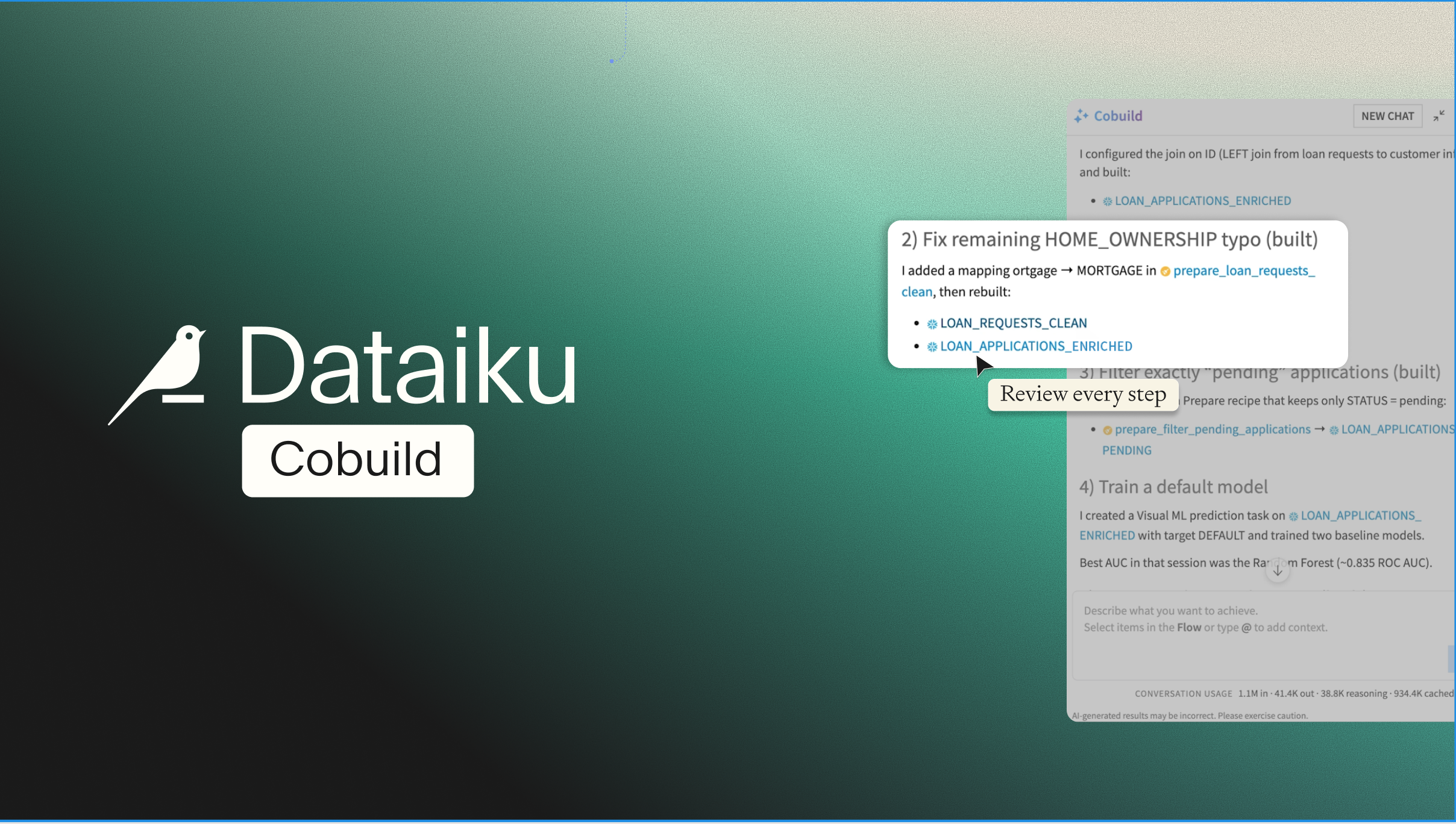The height and width of the screenshot is (824, 1456).
Task: Click the 'Best AUC in that session' result sentence
Action: [x=1255, y=563]
